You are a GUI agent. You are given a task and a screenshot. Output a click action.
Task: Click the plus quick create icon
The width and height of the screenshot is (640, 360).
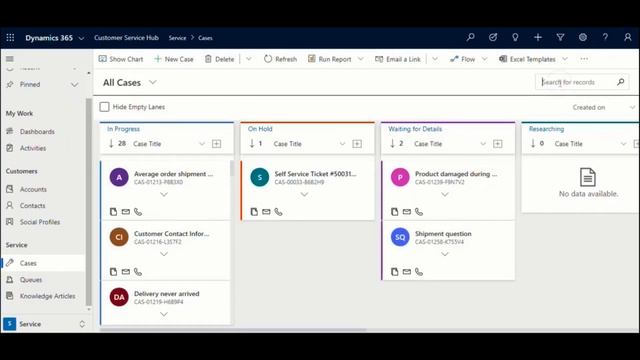pyautogui.click(x=538, y=37)
